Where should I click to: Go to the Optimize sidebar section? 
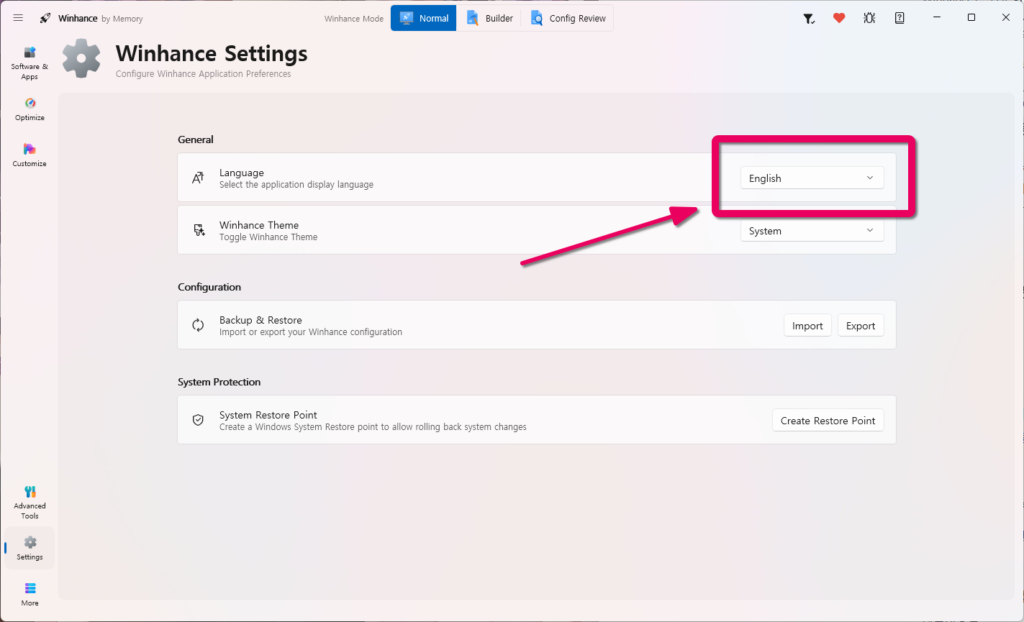coord(29,109)
